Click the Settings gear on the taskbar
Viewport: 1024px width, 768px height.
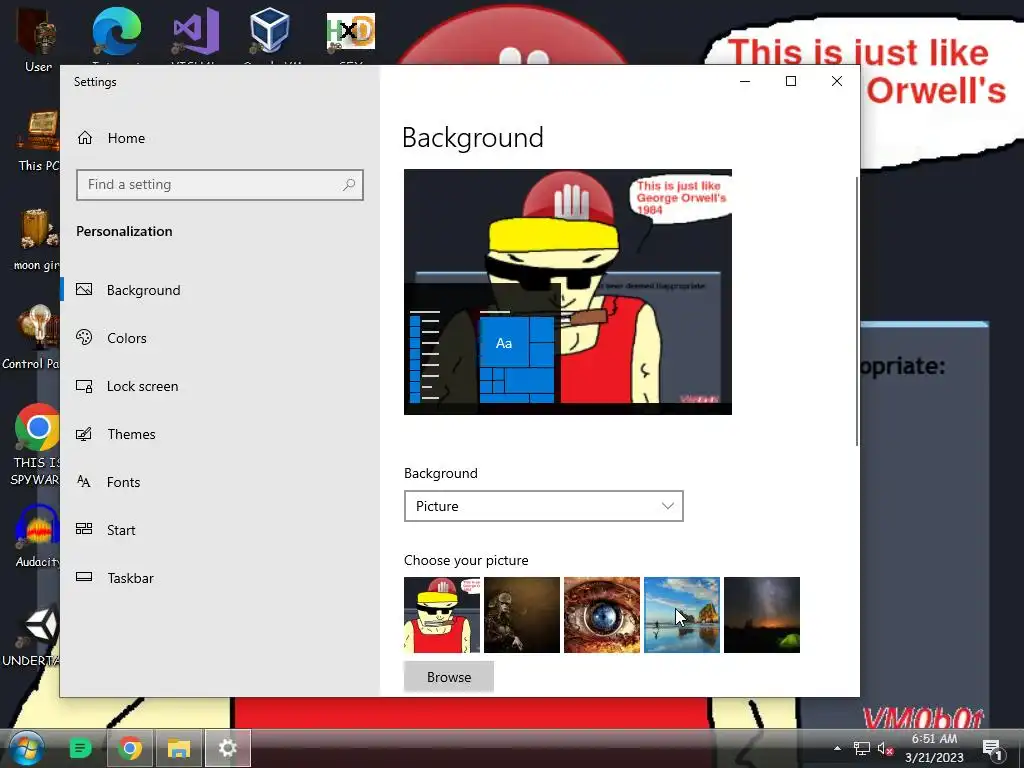pyautogui.click(x=227, y=748)
